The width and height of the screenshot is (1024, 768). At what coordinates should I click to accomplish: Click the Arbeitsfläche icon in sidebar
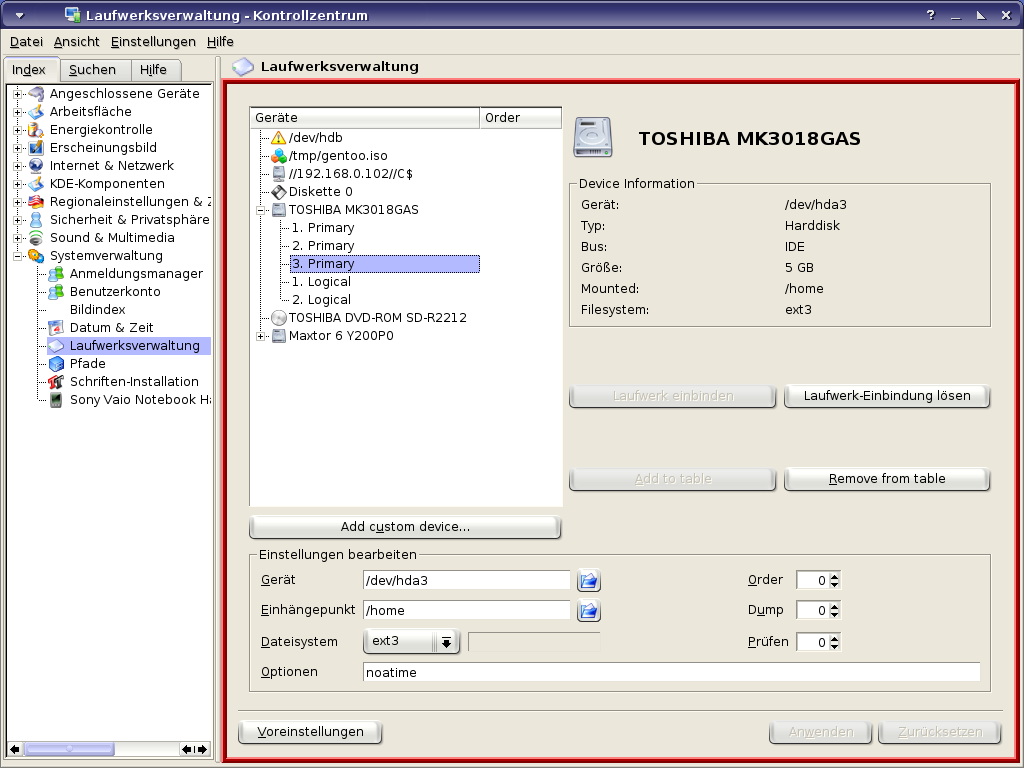pos(37,112)
